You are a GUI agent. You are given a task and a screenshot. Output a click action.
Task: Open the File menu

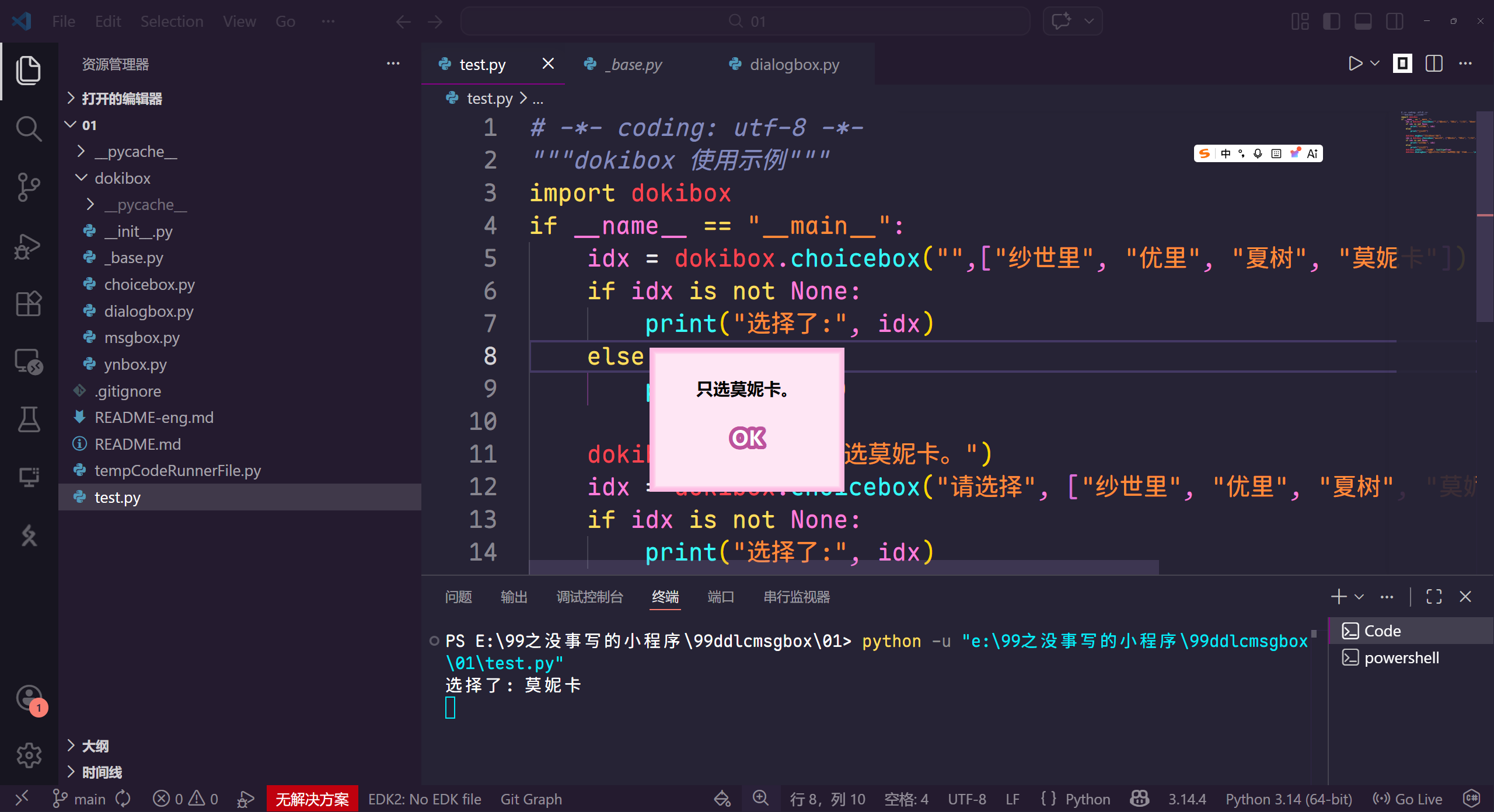64,22
